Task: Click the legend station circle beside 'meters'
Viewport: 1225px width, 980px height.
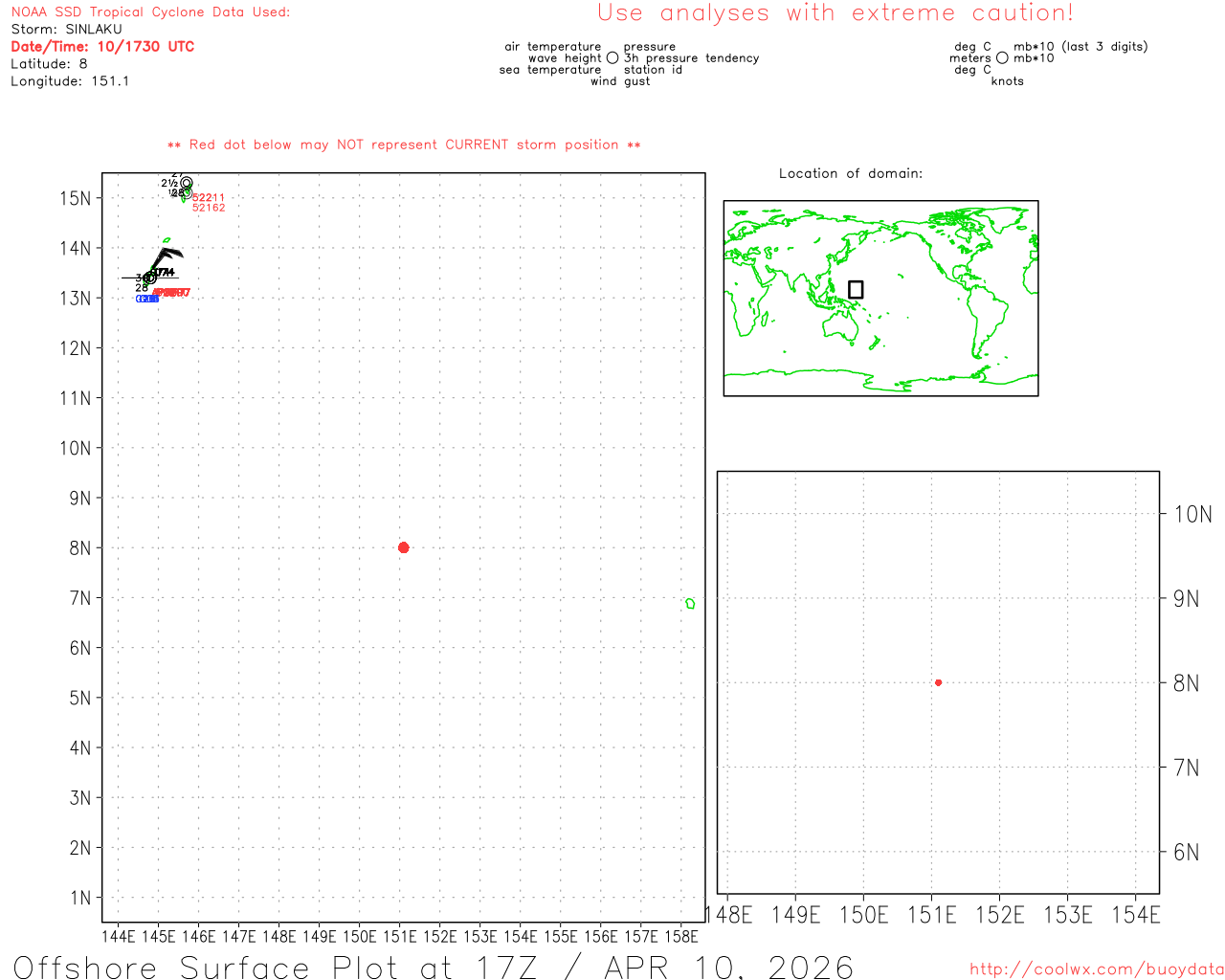Action: 1002,58
